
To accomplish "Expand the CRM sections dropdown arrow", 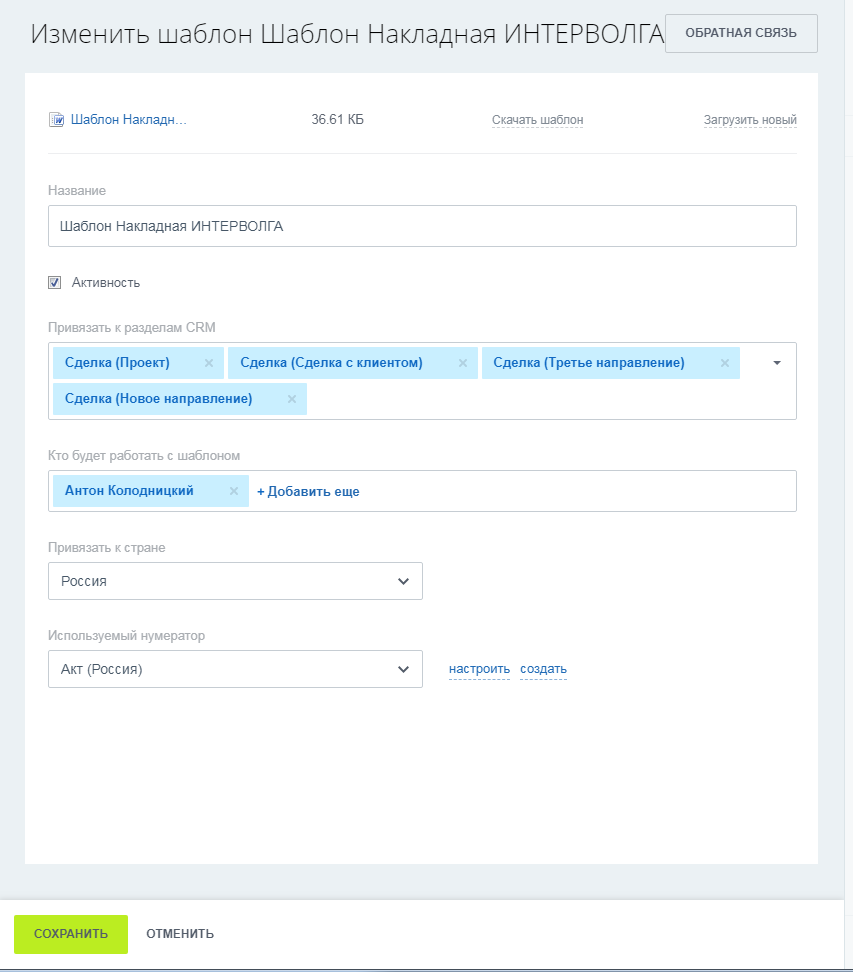I will (777, 363).
